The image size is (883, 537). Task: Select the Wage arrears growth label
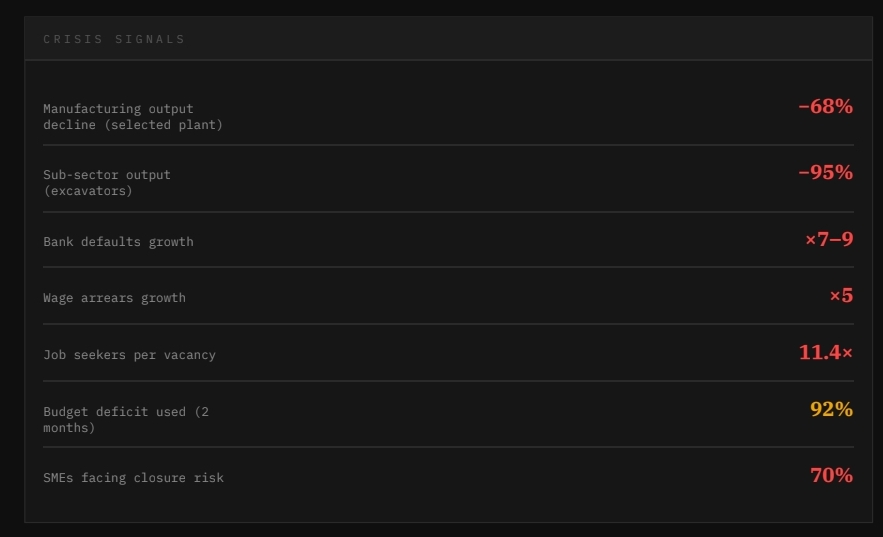[114, 297]
